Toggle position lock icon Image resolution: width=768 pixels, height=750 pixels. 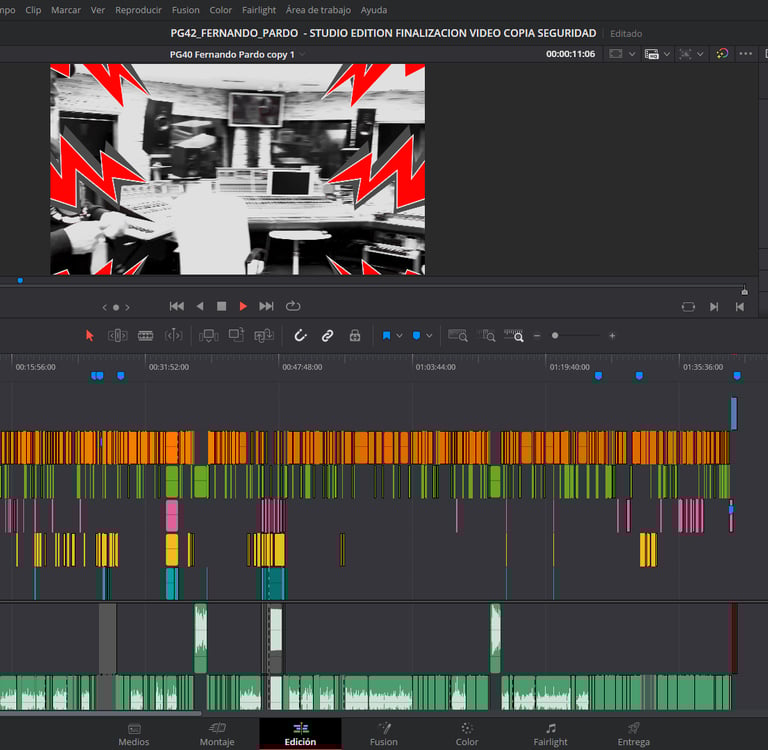pyautogui.click(x=355, y=336)
